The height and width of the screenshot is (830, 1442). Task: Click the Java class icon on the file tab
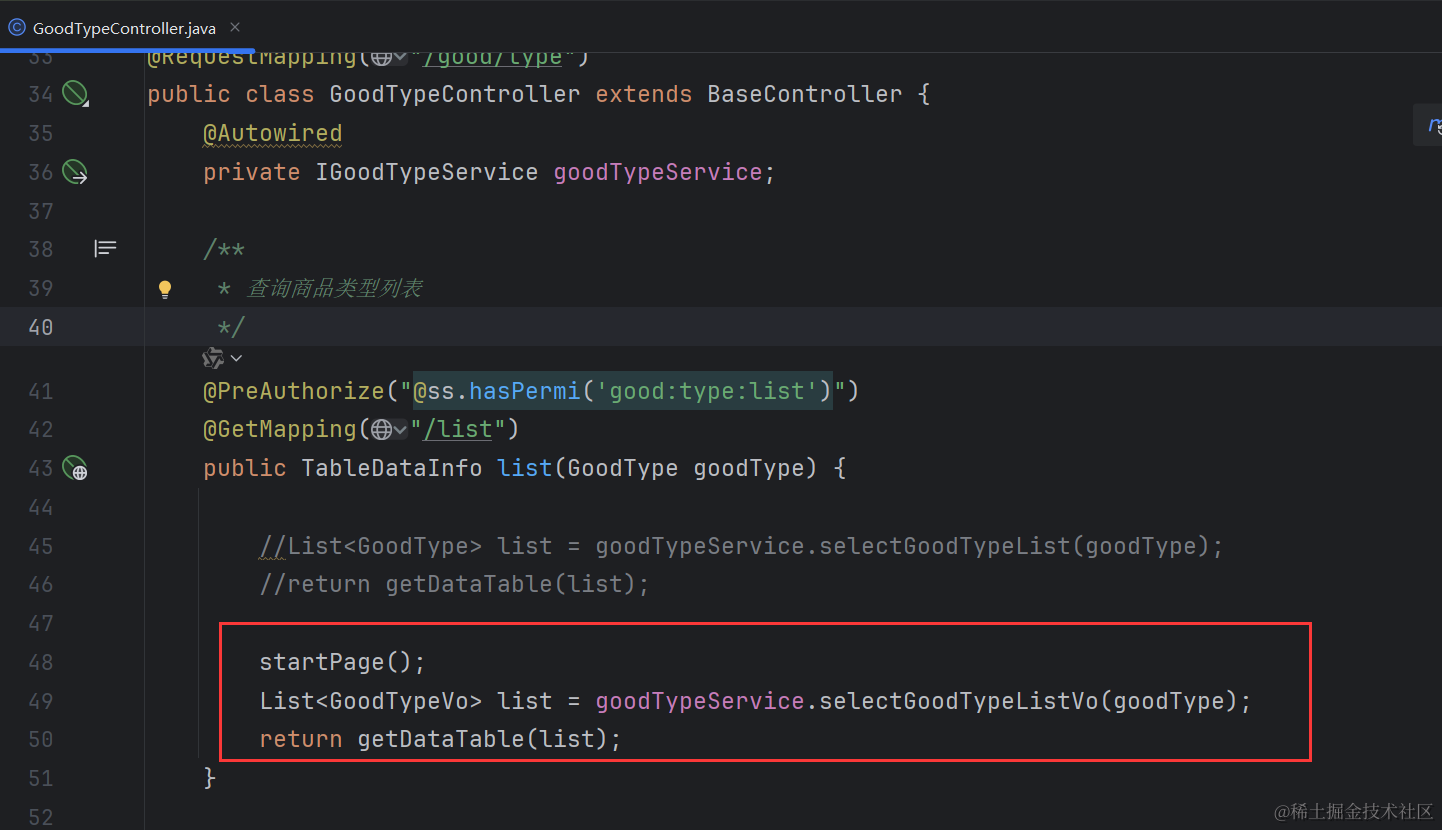(17, 27)
